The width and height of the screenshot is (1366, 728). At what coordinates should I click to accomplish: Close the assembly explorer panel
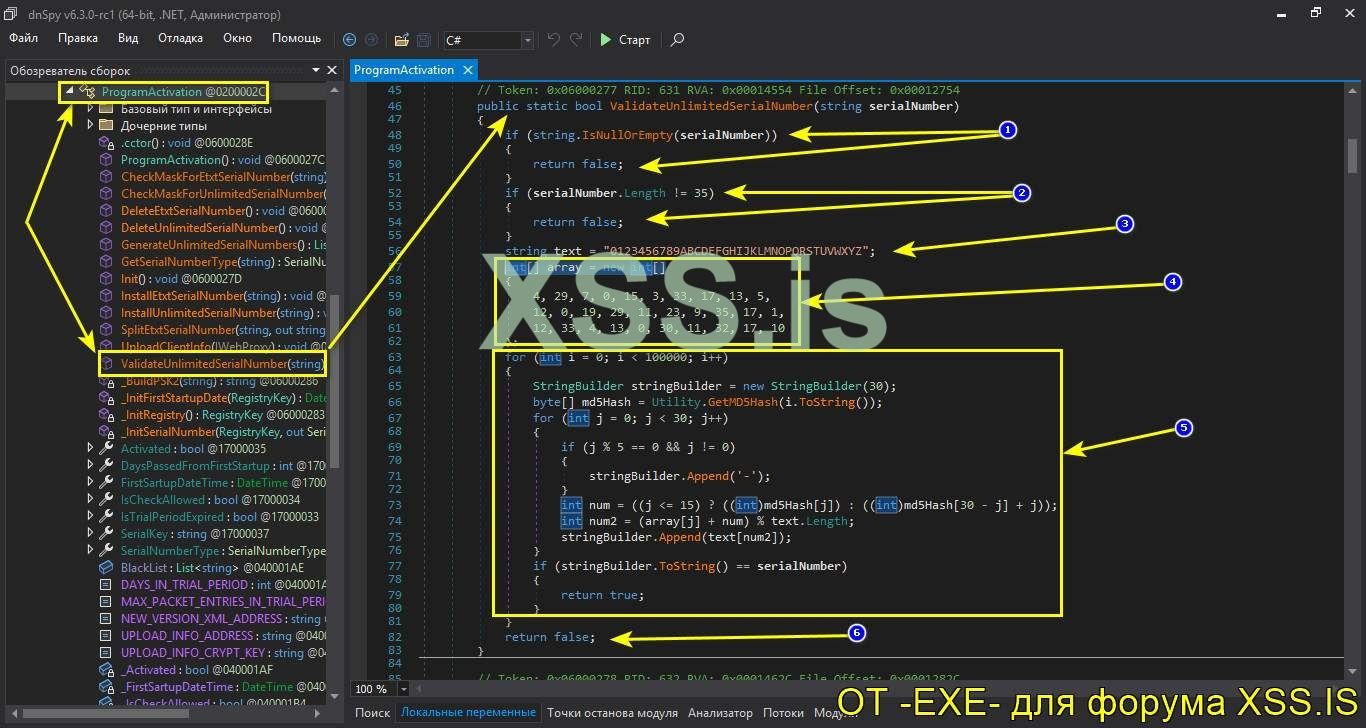(x=332, y=70)
